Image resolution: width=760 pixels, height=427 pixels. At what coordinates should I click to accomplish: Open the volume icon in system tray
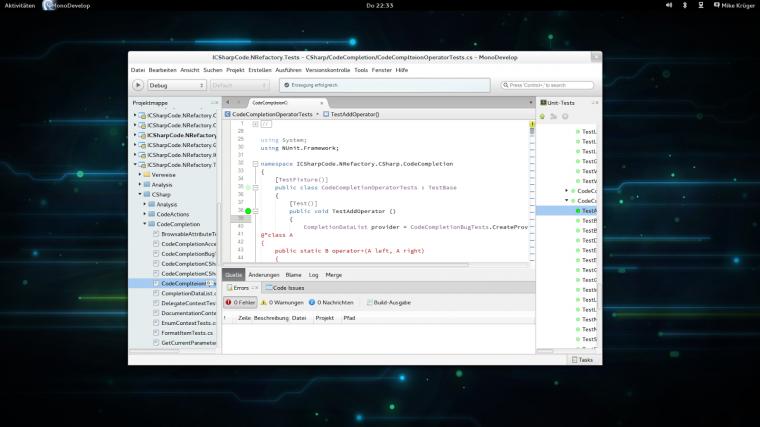[x=669, y=5]
